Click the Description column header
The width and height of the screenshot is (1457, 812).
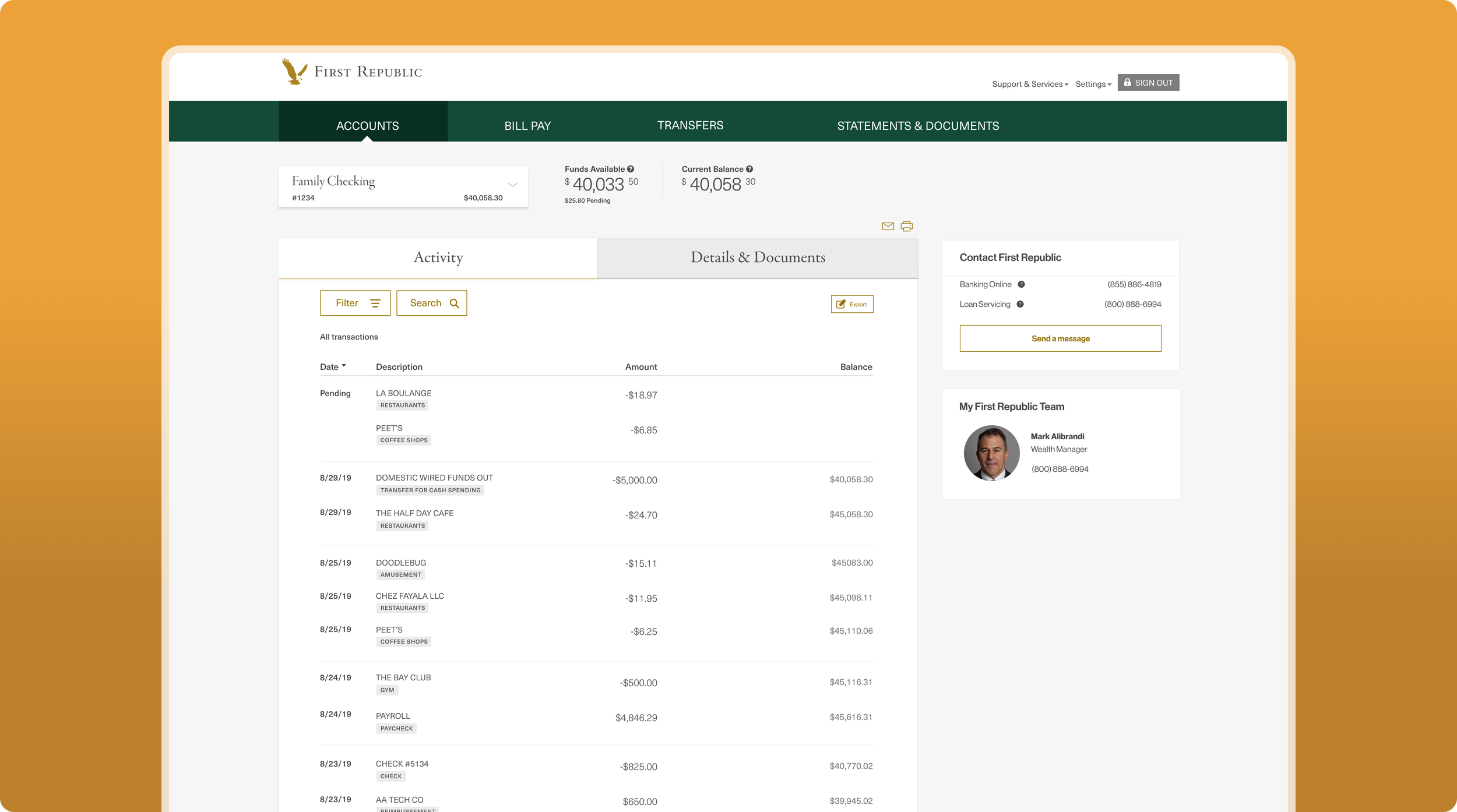(x=399, y=367)
